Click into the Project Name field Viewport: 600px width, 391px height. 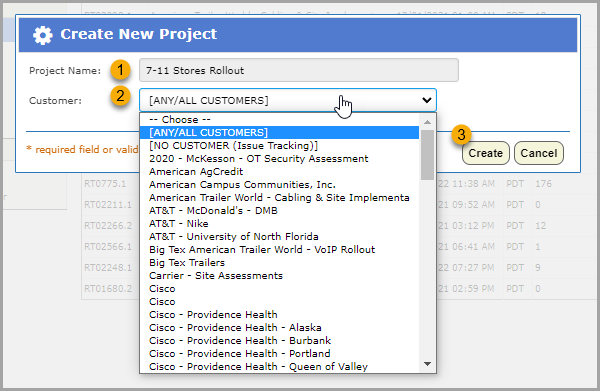tap(298, 70)
